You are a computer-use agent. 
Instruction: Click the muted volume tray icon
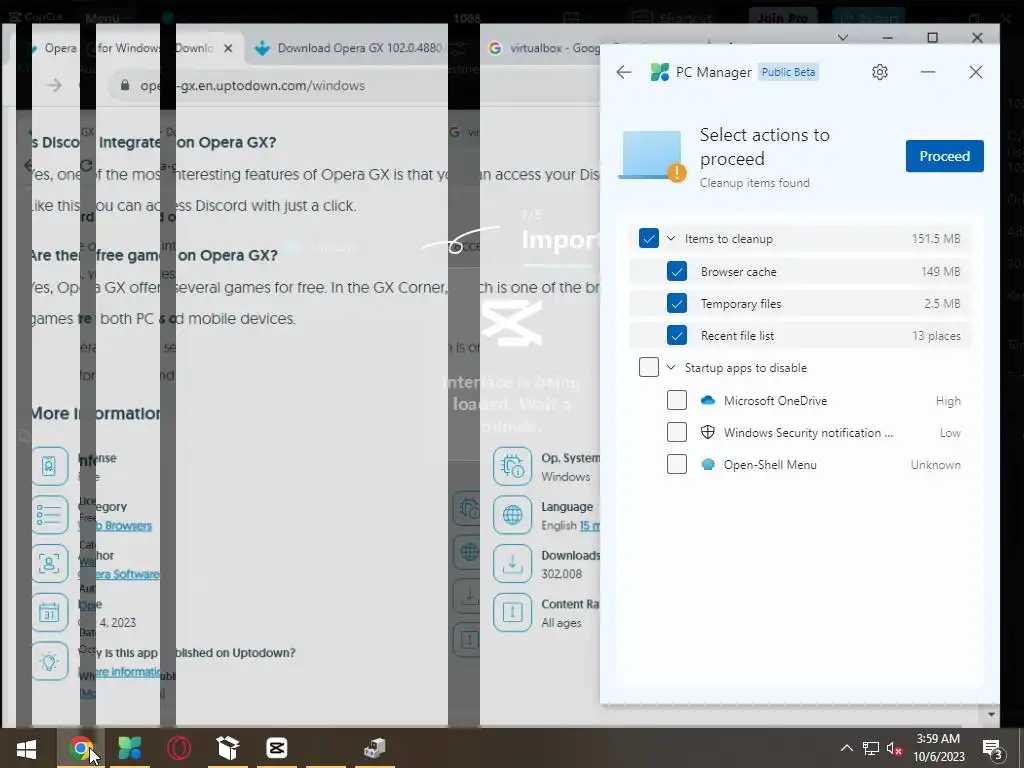(x=894, y=748)
